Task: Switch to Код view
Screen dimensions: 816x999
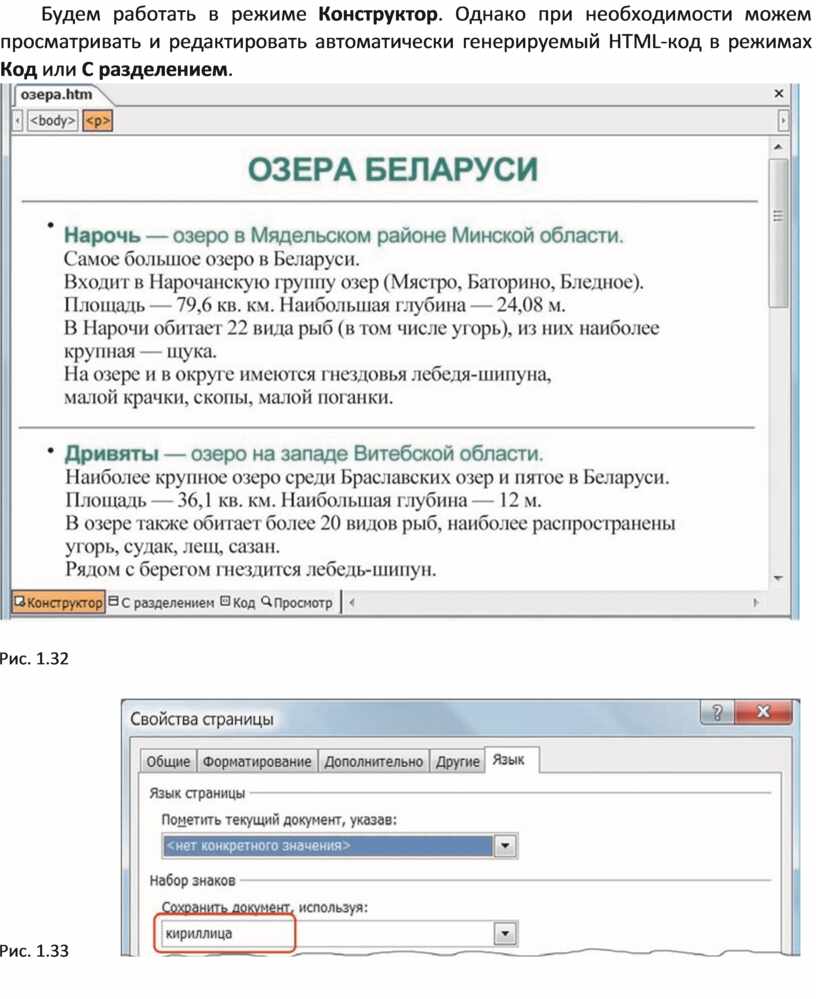Action: (238, 602)
